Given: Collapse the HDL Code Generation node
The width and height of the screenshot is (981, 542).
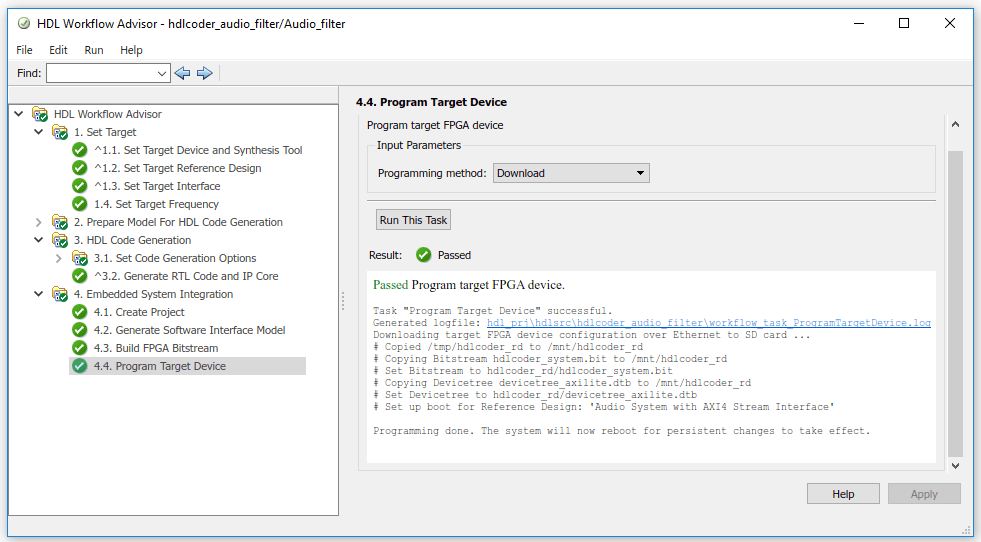Looking at the screenshot, I should pyautogui.click(x=39, y=240).
